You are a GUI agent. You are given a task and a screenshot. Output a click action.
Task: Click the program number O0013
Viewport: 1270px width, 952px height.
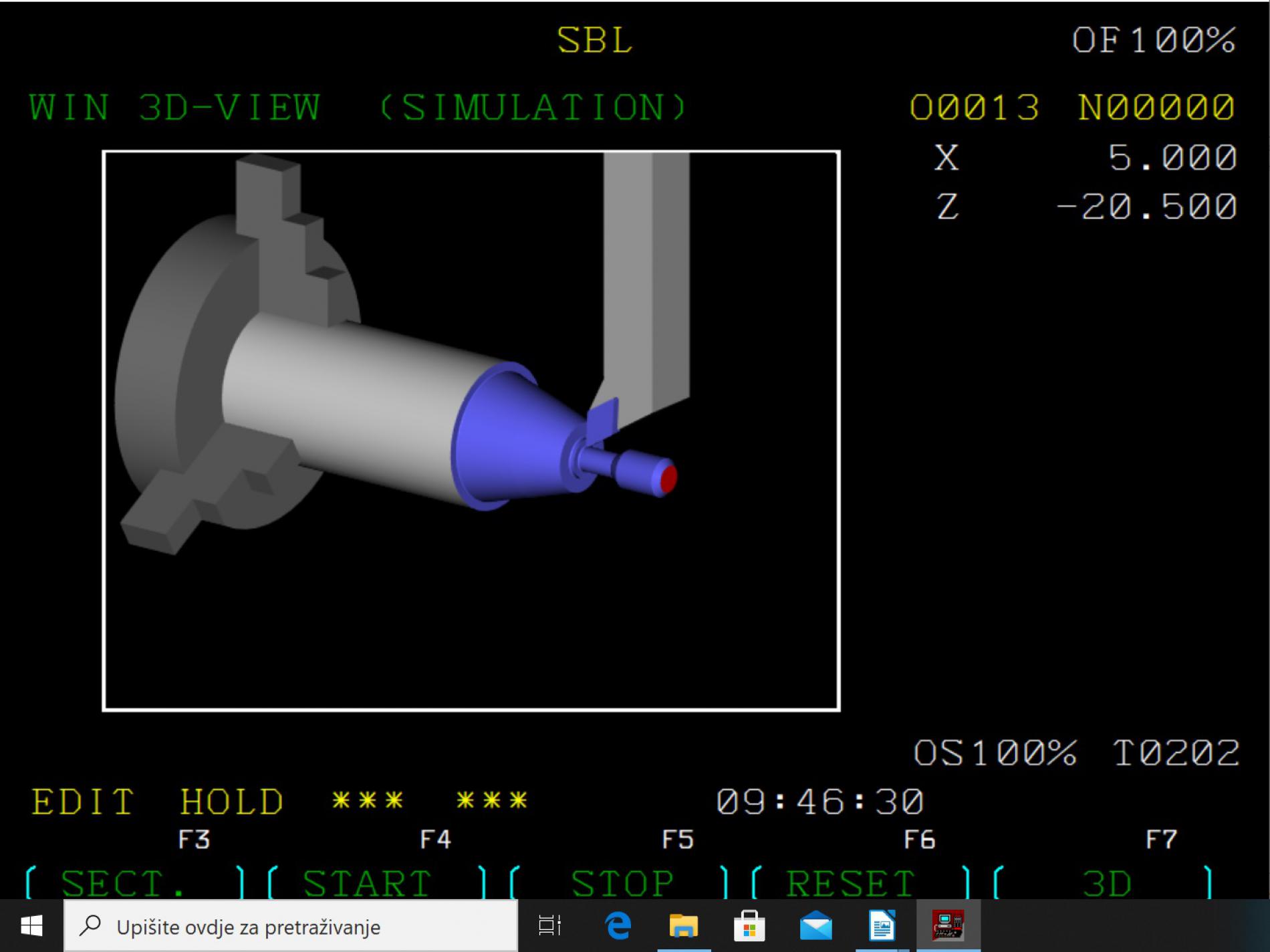pyautogui.click(x=974, y=108)
